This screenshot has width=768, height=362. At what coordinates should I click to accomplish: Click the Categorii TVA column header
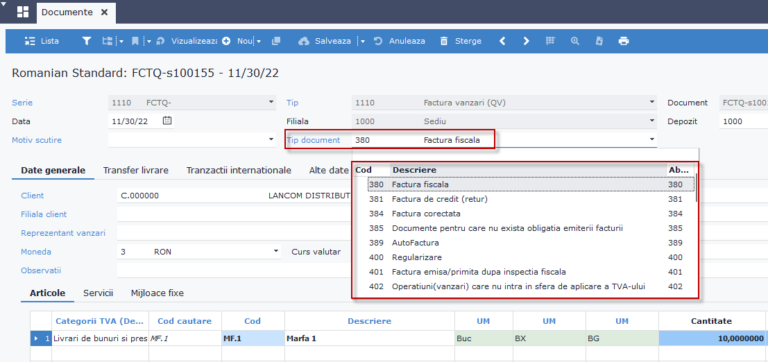tap(100, 321)
